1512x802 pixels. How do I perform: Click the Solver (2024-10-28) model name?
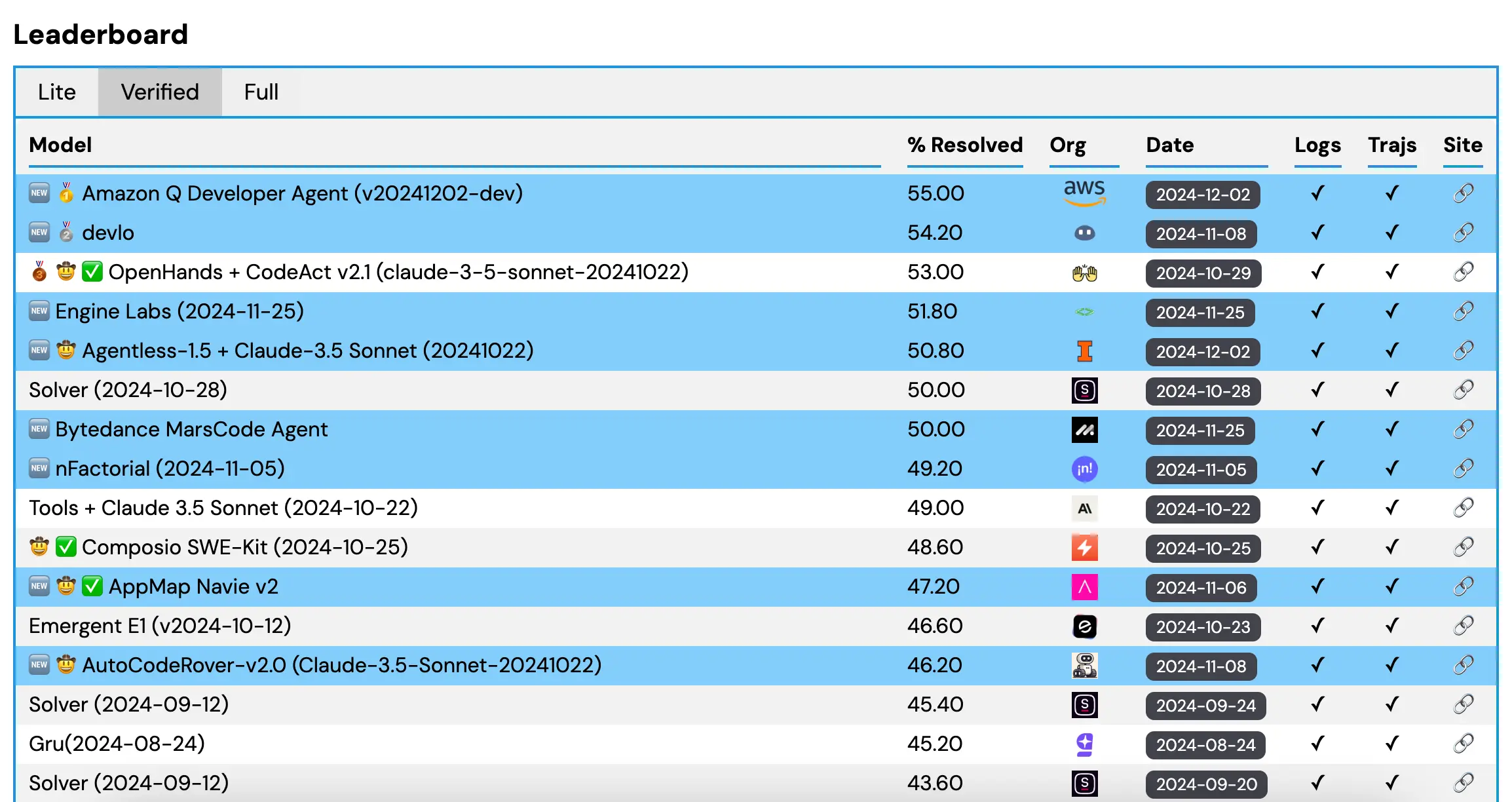(x=128, y=390)
